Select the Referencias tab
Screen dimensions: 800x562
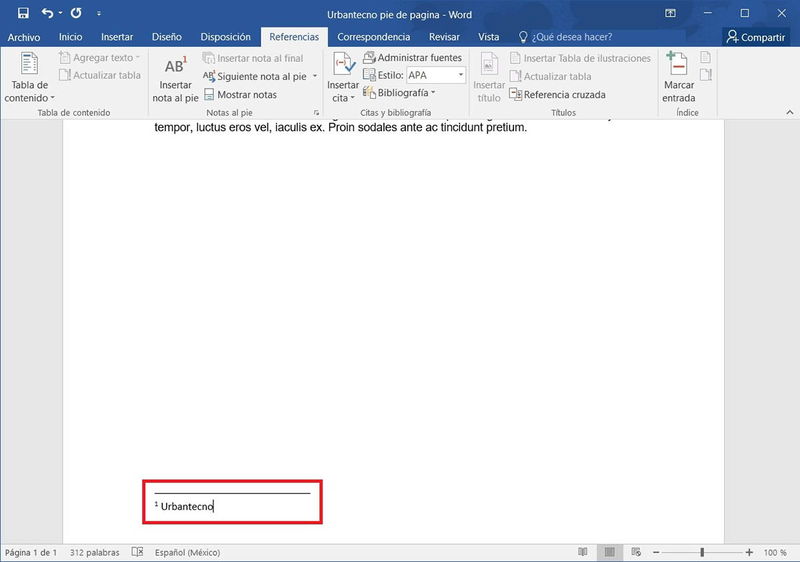pyautogui.click(x=294, y=37)
